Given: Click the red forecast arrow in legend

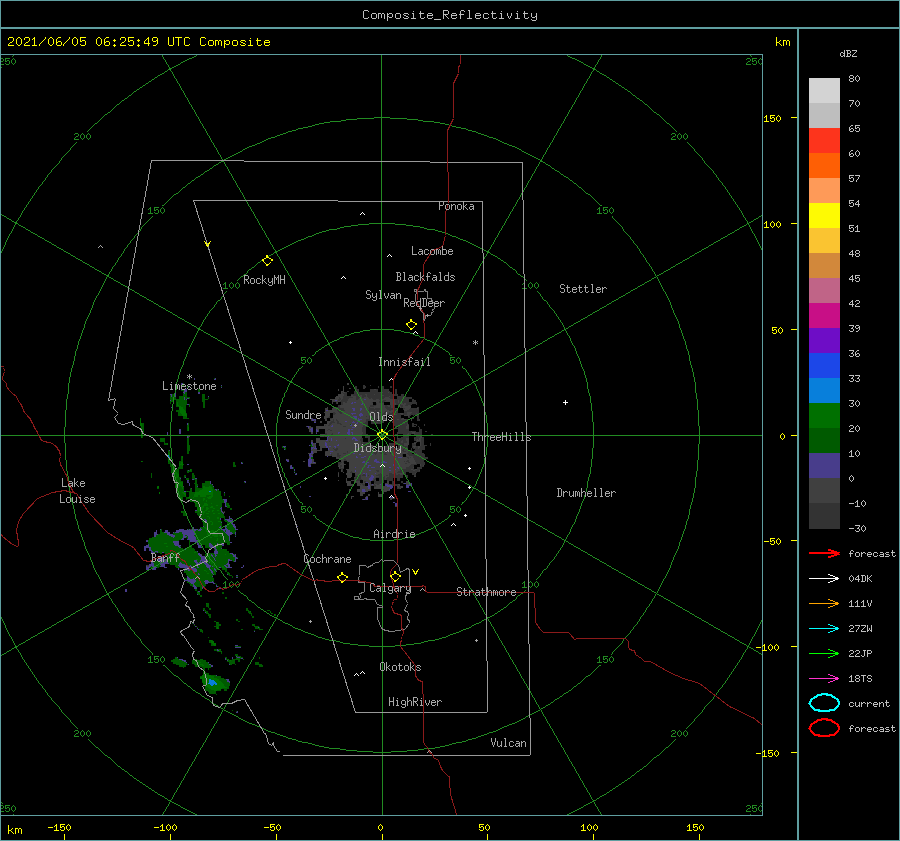Looking at the screenshot, I should [x=824, y=553].
